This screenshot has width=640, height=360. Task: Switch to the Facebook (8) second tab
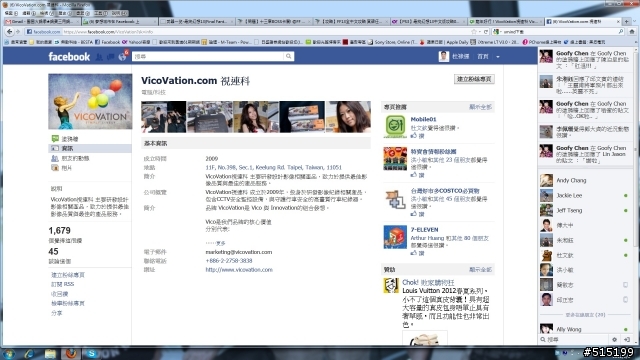119,21
